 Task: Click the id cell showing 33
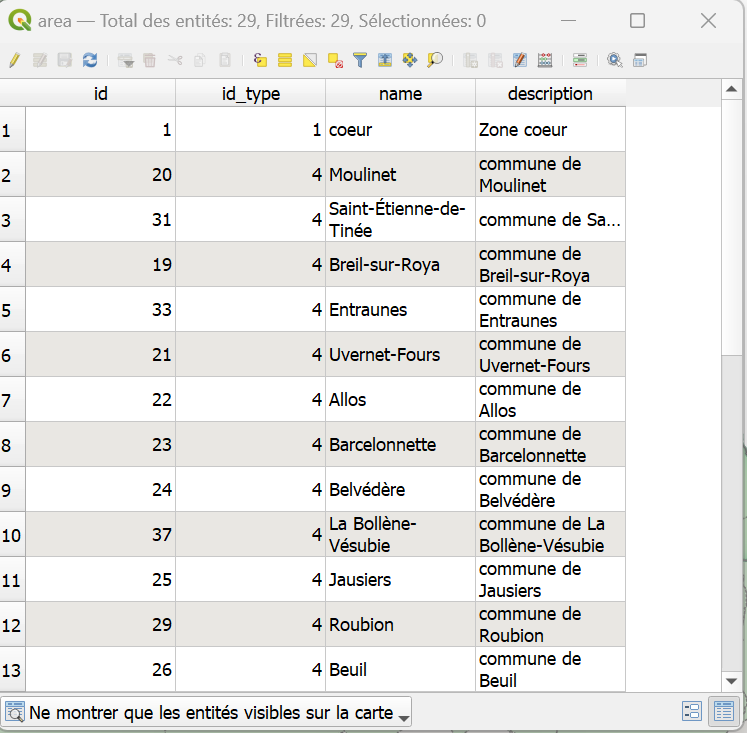tap(101, 310)
